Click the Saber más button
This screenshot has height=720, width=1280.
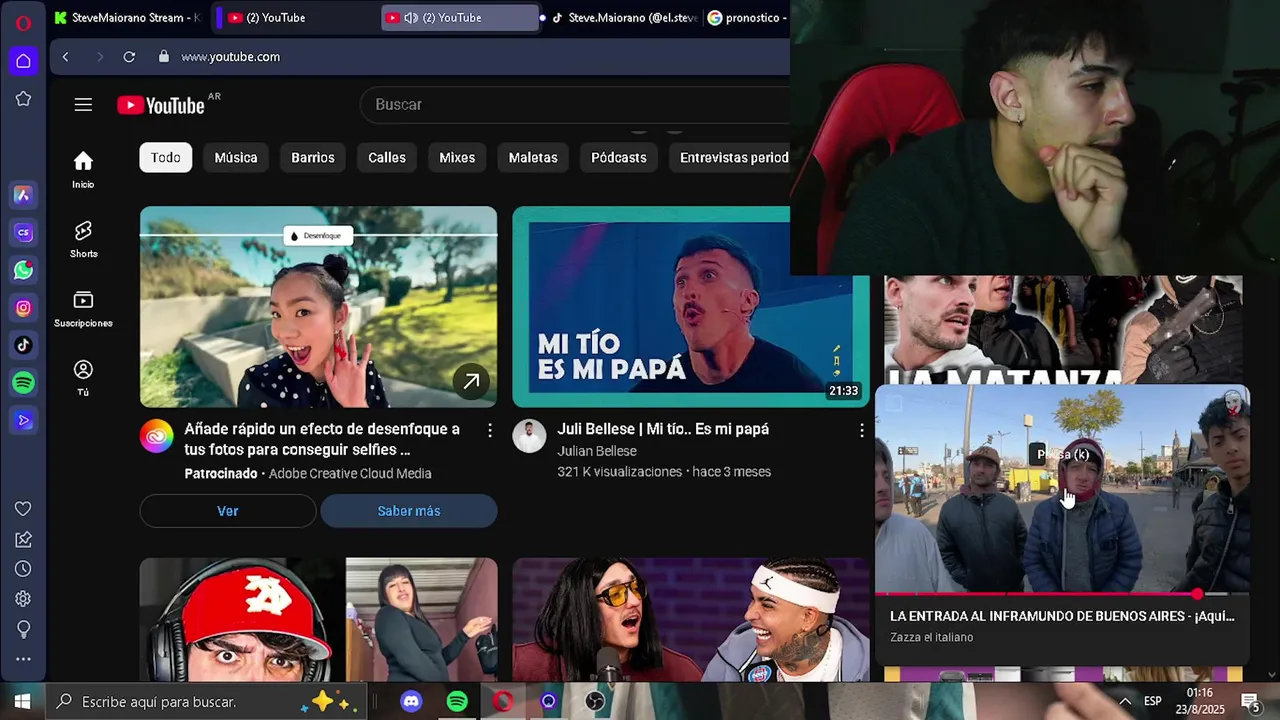[x=409, y=511]
